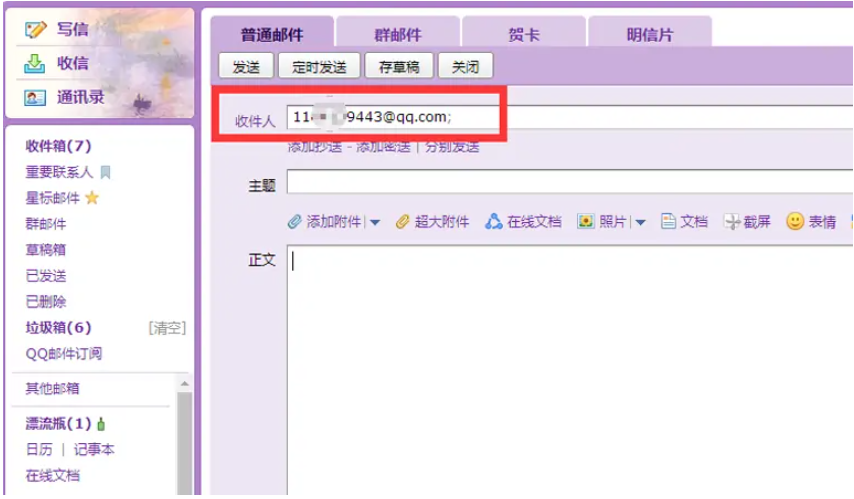
Task: Click the 收信 receive mail icon
Action: (x=36, y=63)
